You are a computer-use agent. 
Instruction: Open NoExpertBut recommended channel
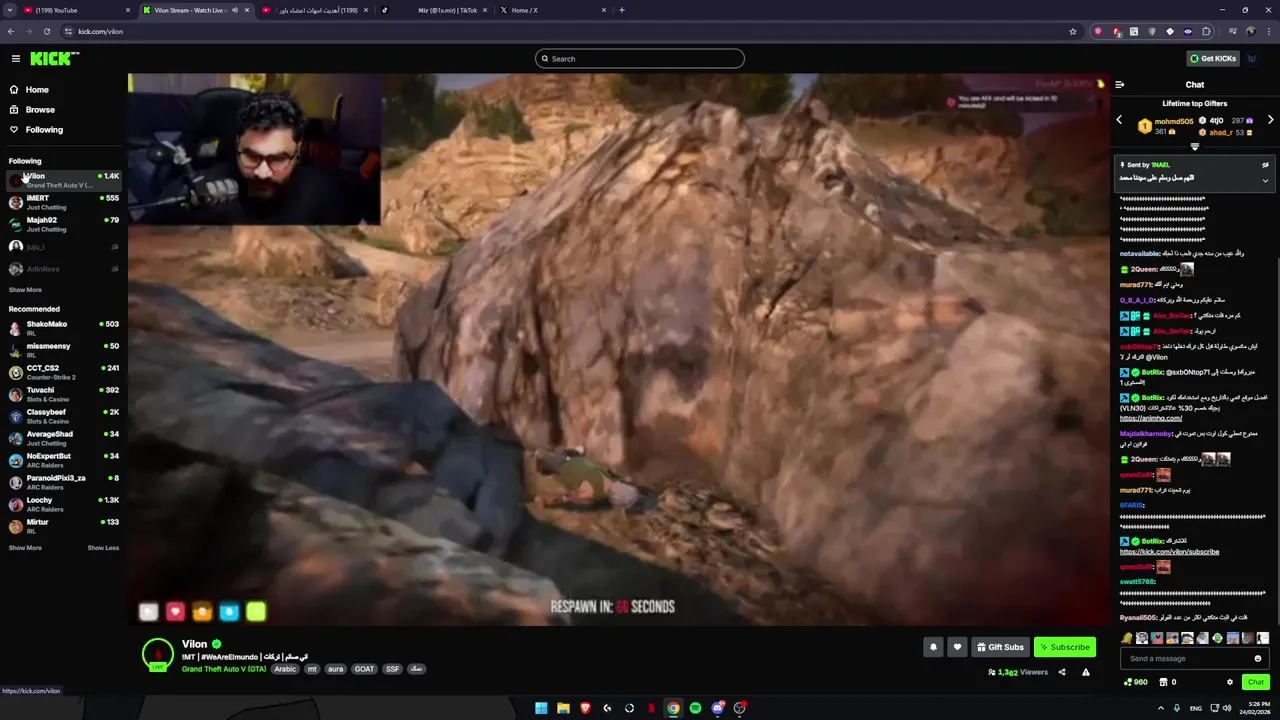click(64, 460)
